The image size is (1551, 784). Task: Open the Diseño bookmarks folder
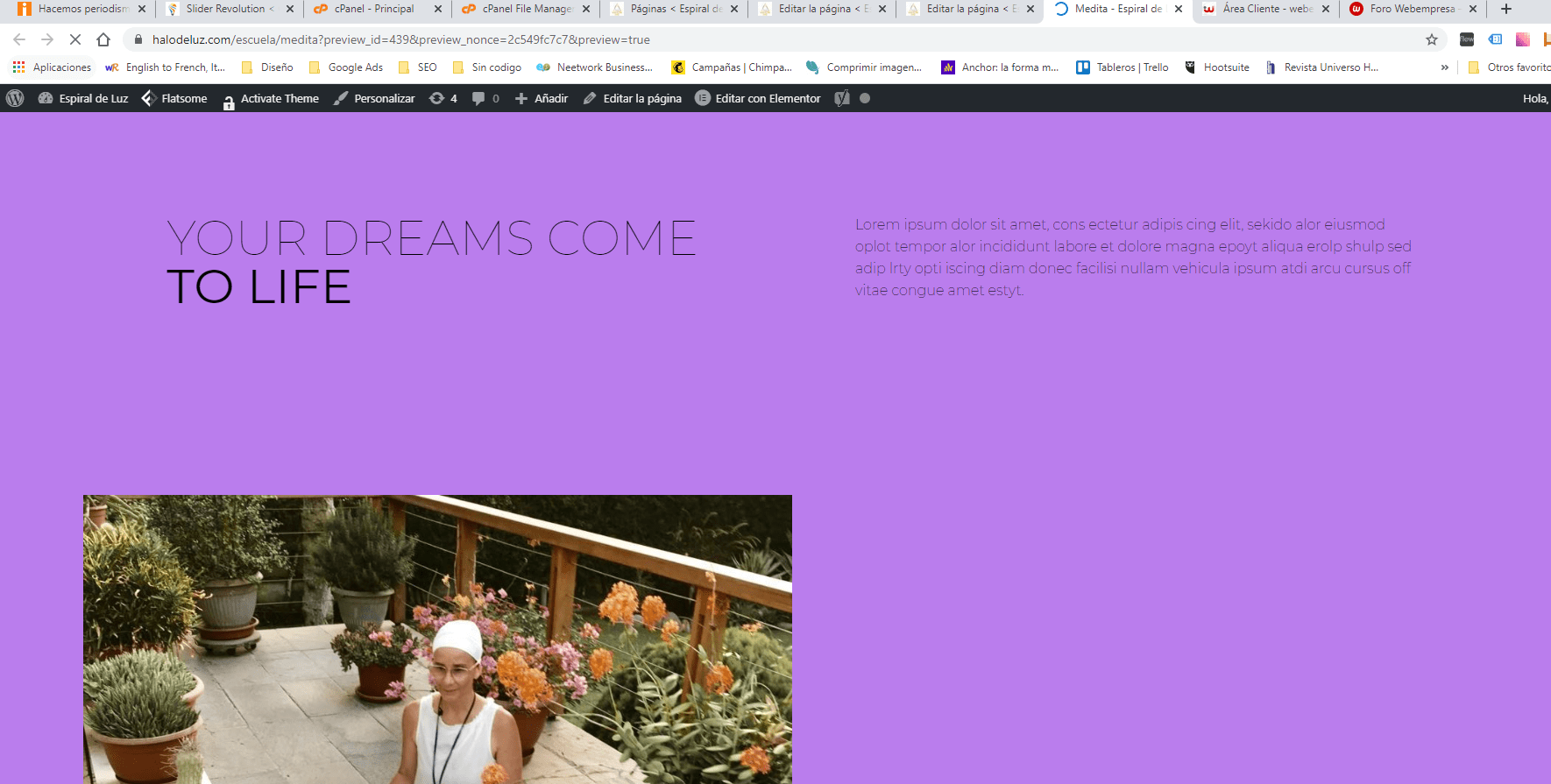[x=267, y=67]
